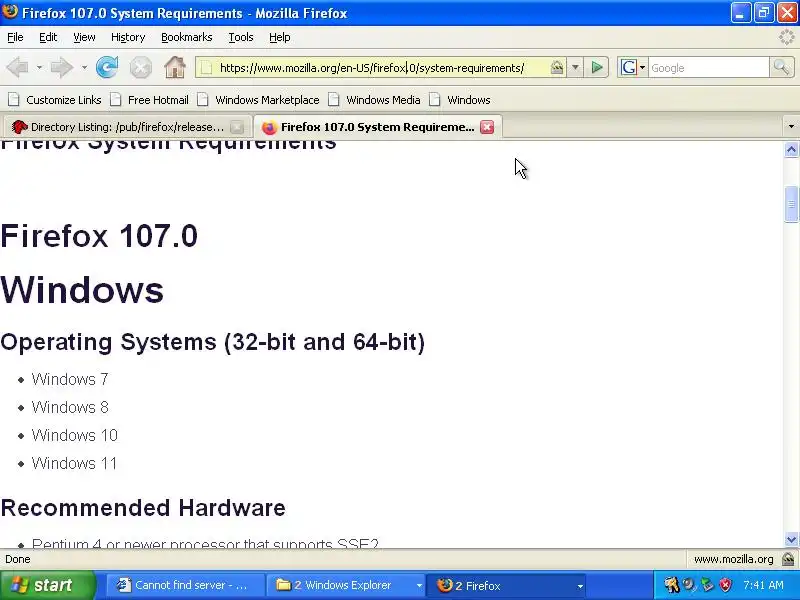Click the scrollbar down arrow

(x=791, y=539)
